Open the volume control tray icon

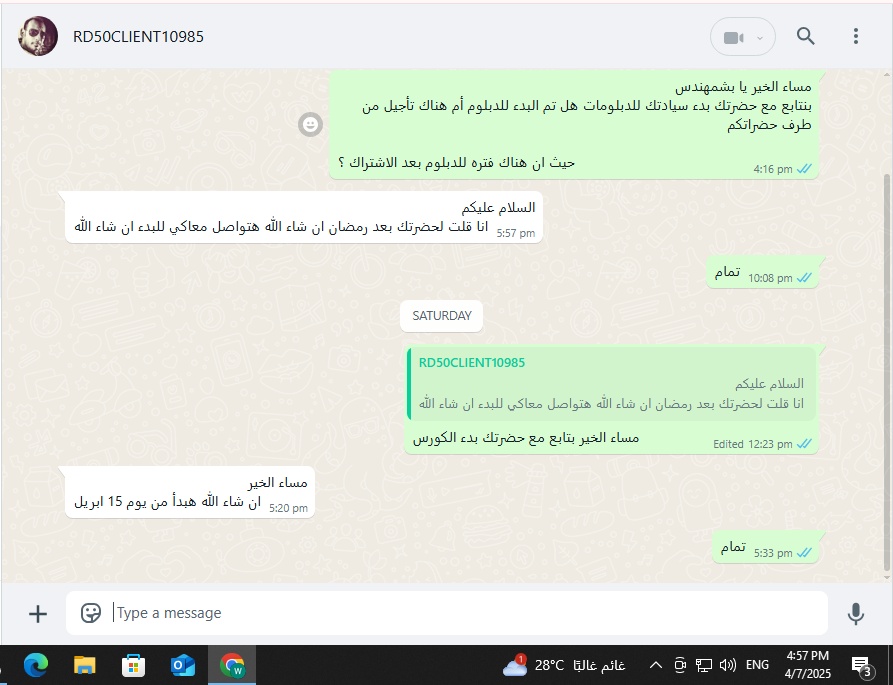point(727,665)
